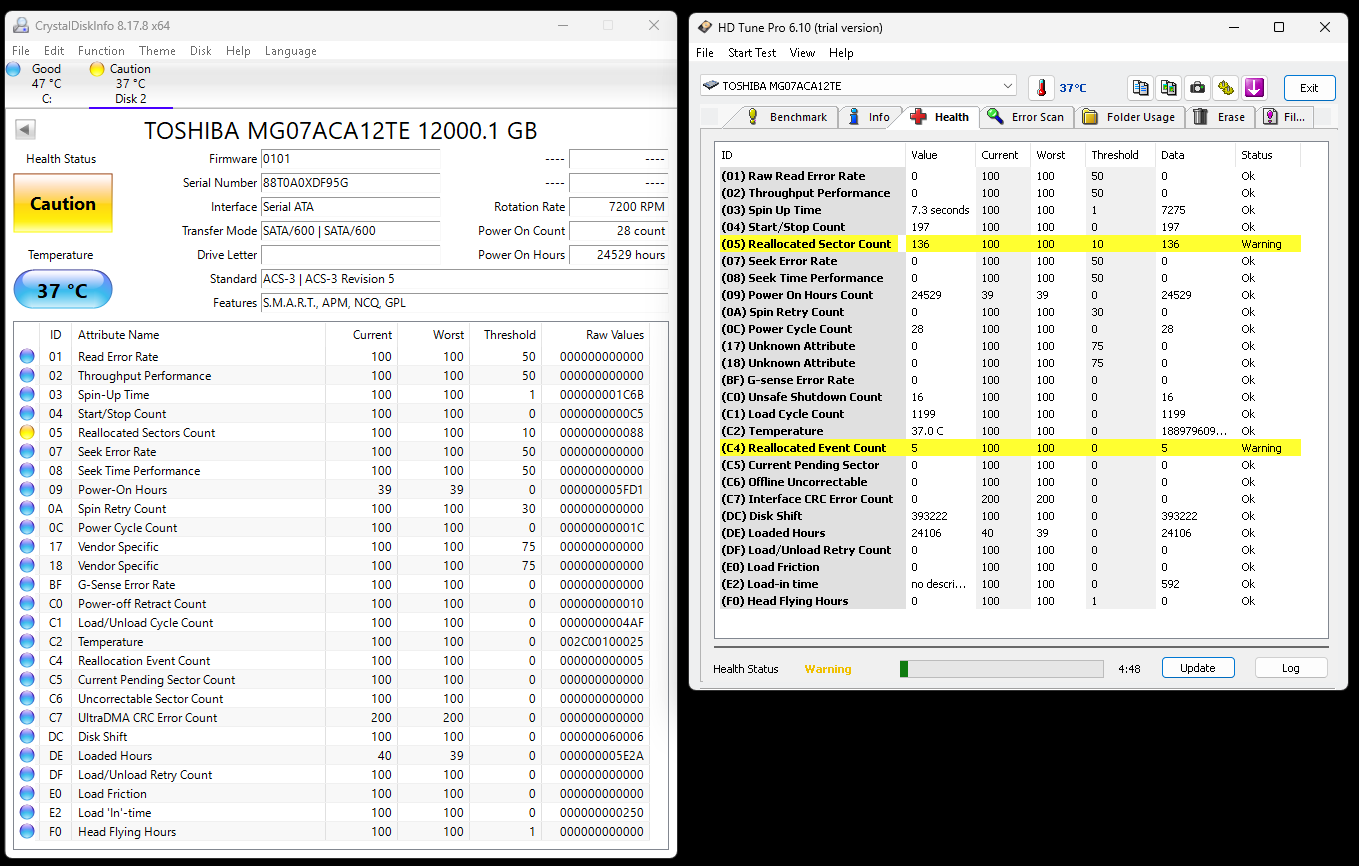The width and height of the screenshot is (1359, 866).
Task: Click the green update progress bar in HD Tune
Action: pos(1002,669)
